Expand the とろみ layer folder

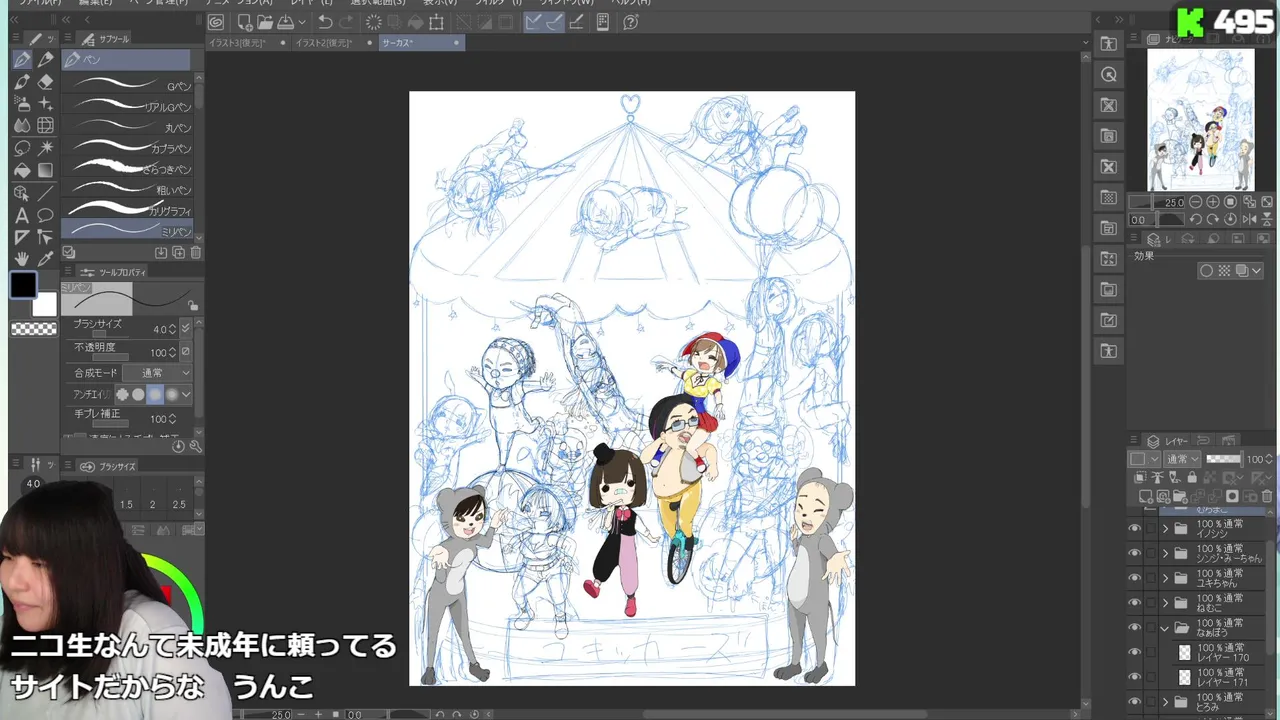[1165, 702]
